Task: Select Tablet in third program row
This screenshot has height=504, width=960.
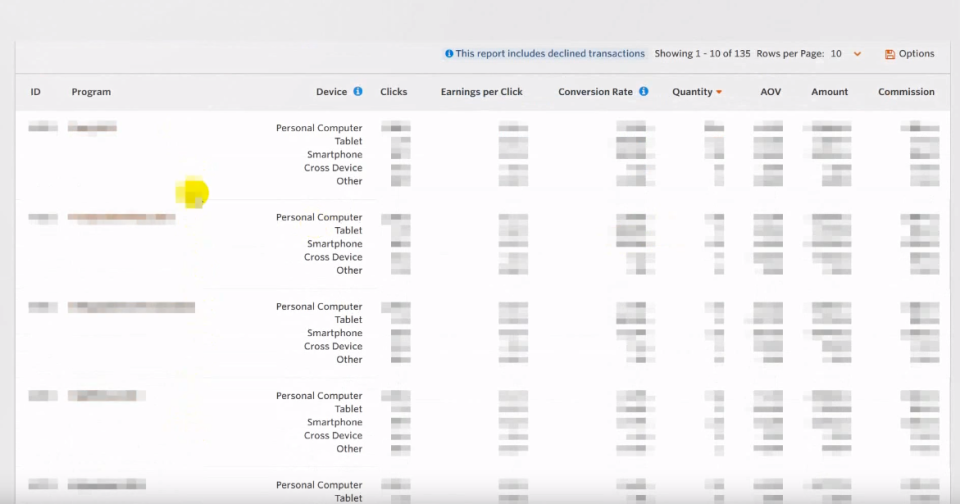Action: click(348, 320)
